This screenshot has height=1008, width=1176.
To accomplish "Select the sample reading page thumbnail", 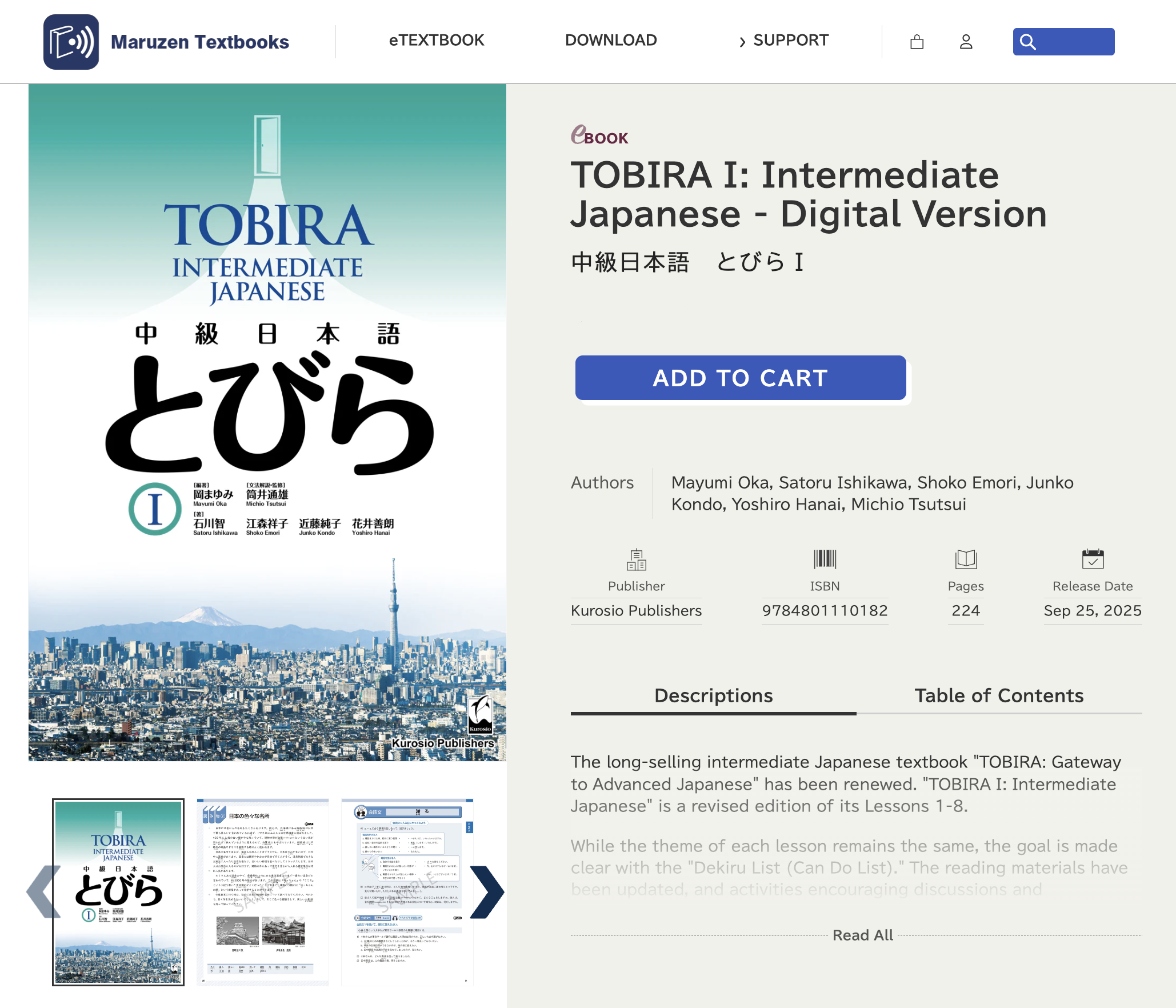I will 263,892.
